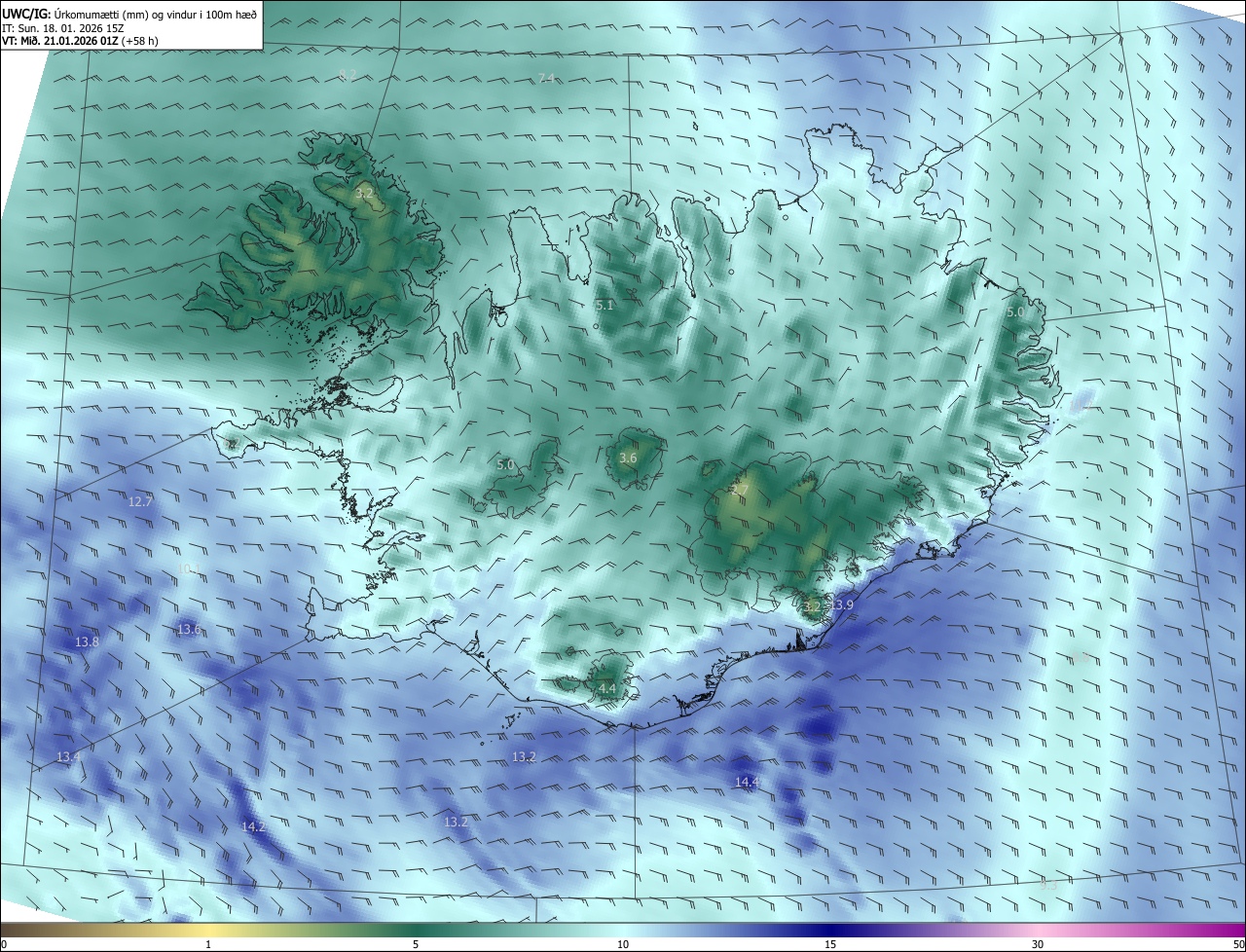Click the '50' tick on the color scale
Screen dimensions: 1246x952
[x=1238, y=944]
